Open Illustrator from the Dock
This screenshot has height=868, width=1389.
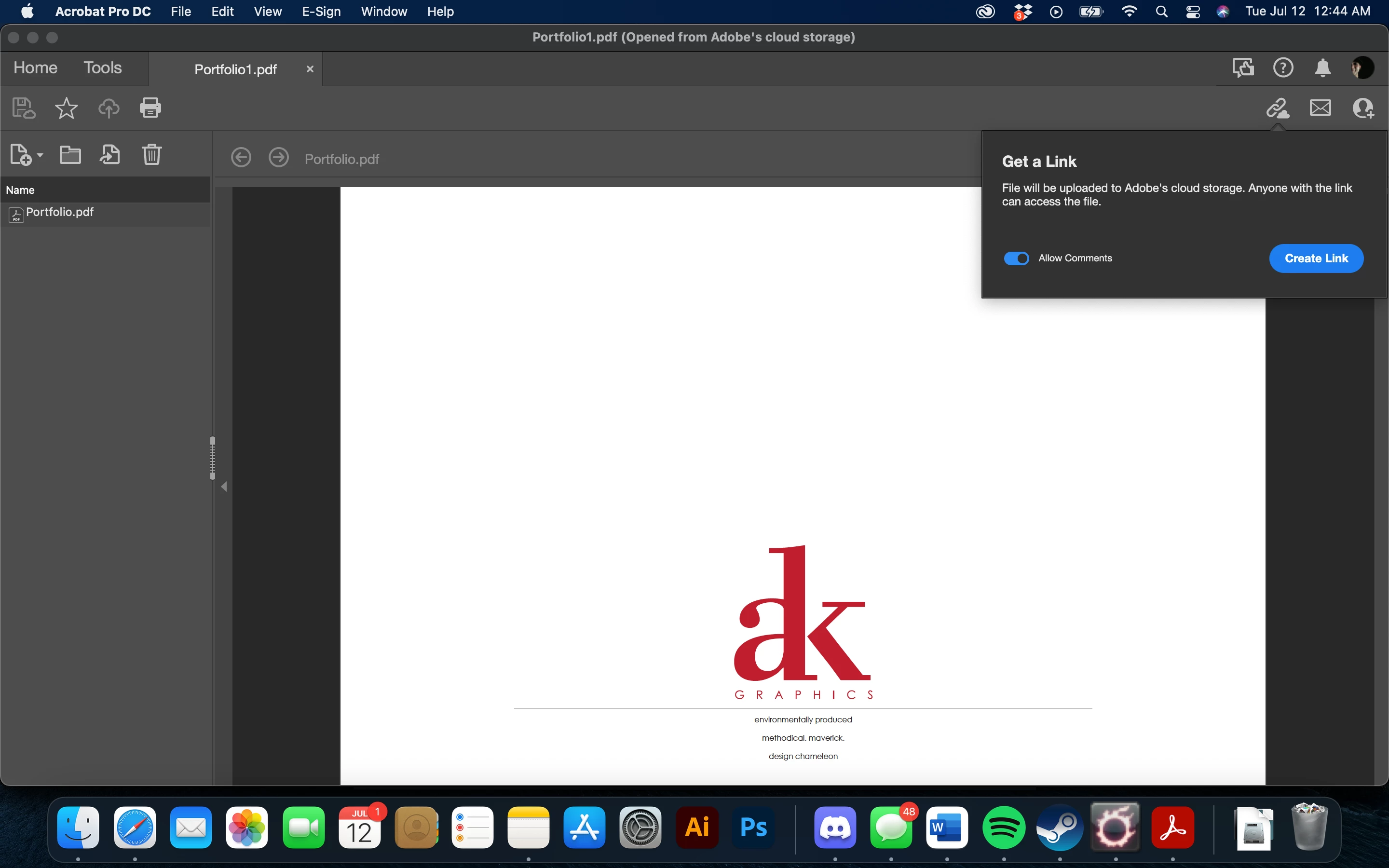click(x=697, y=827)
